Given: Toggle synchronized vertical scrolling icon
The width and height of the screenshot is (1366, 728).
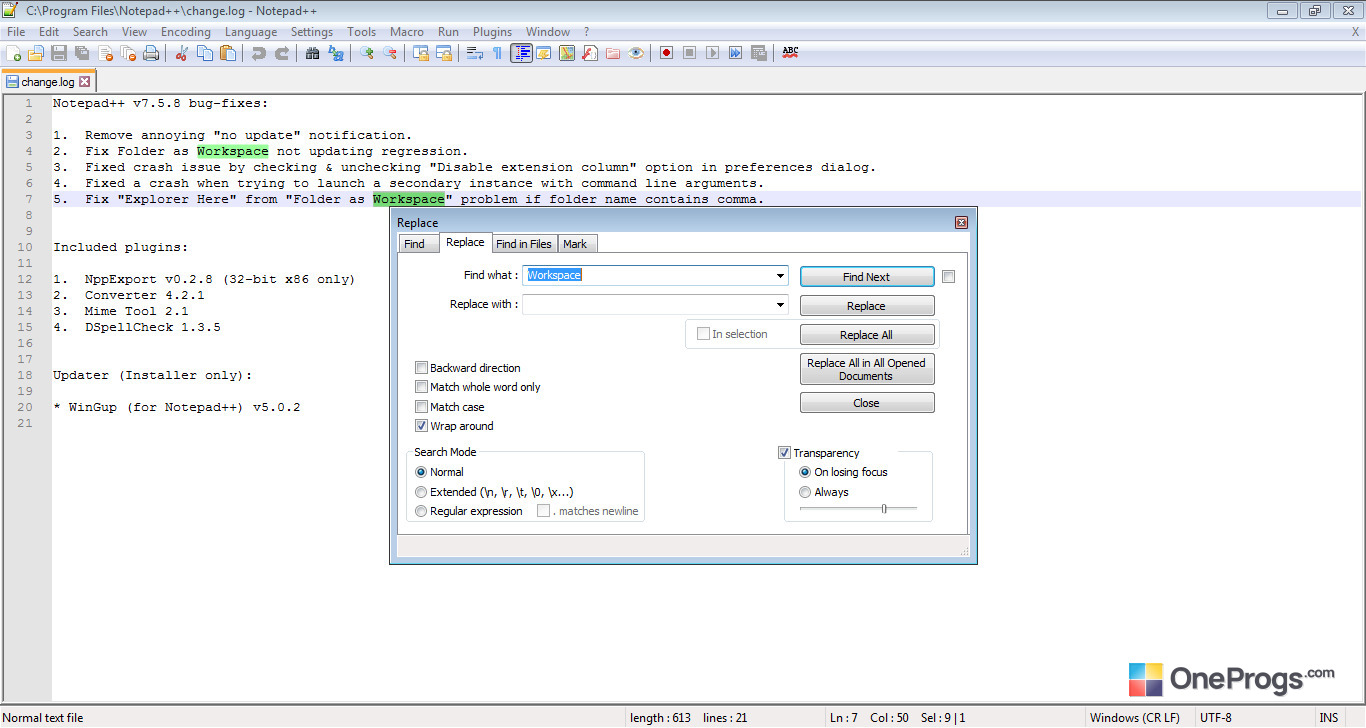Looking at the screenshot, I should coord(421,53).
